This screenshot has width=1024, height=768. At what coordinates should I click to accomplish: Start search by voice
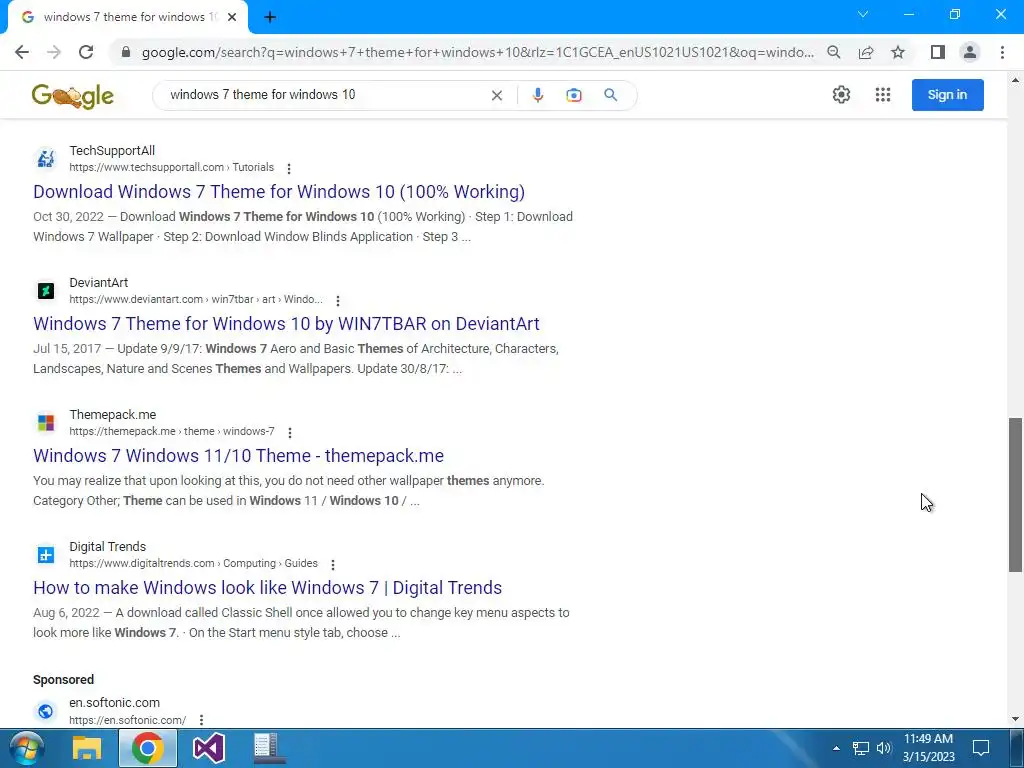(x=537, y=95)
